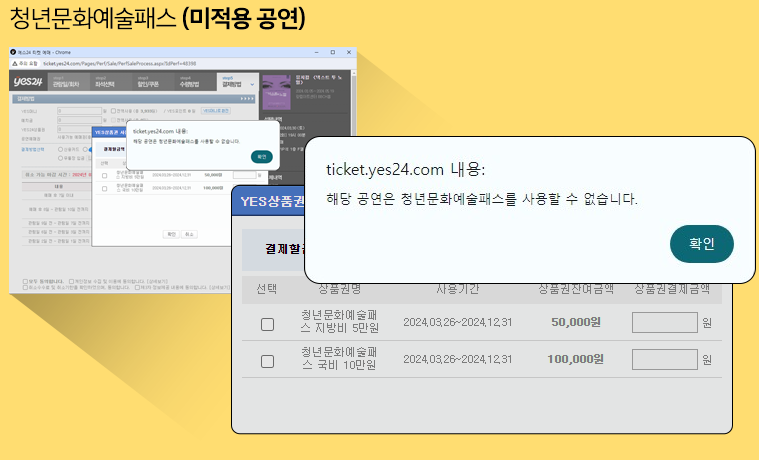759x460 pixels.
Task: Click enlarged alert message about 청년문화예술패스
Action: pyautogui.click(x=482, y=199)
